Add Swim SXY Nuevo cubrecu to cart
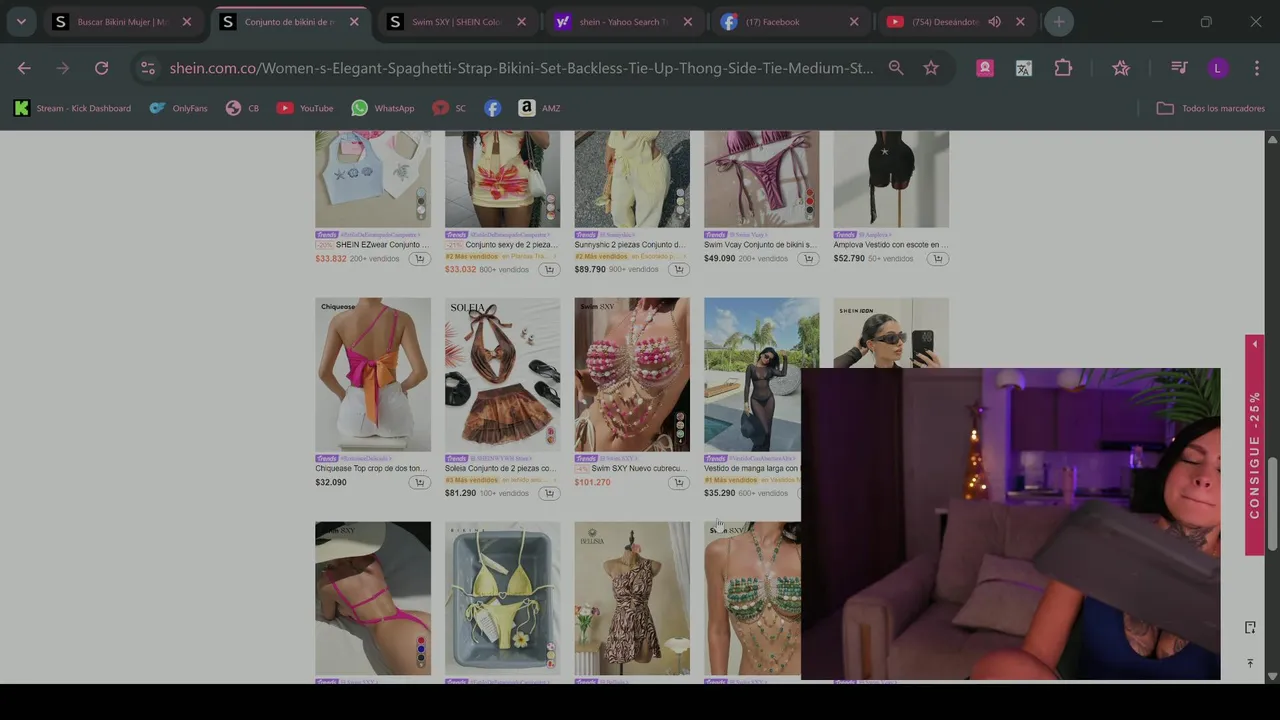Image resolution: width=1280 pixels, height=720 pixels. pos(678,482)
